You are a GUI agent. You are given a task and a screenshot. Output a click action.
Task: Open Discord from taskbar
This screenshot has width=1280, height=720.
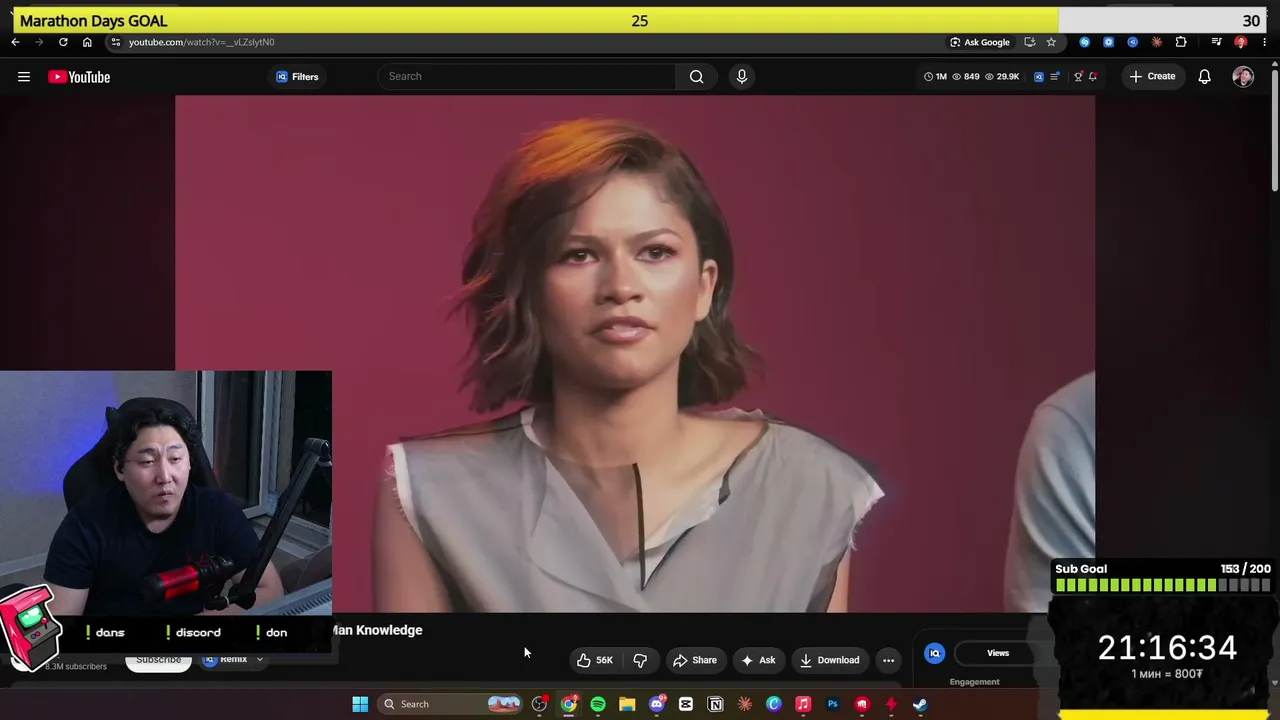click(x=657, y=704)
